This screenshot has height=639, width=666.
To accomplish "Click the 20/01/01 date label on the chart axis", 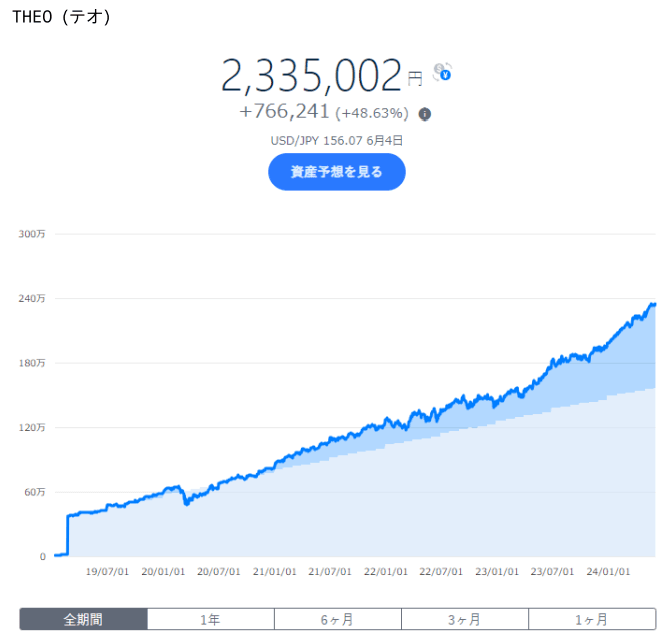I will click(x=163, y=573).
